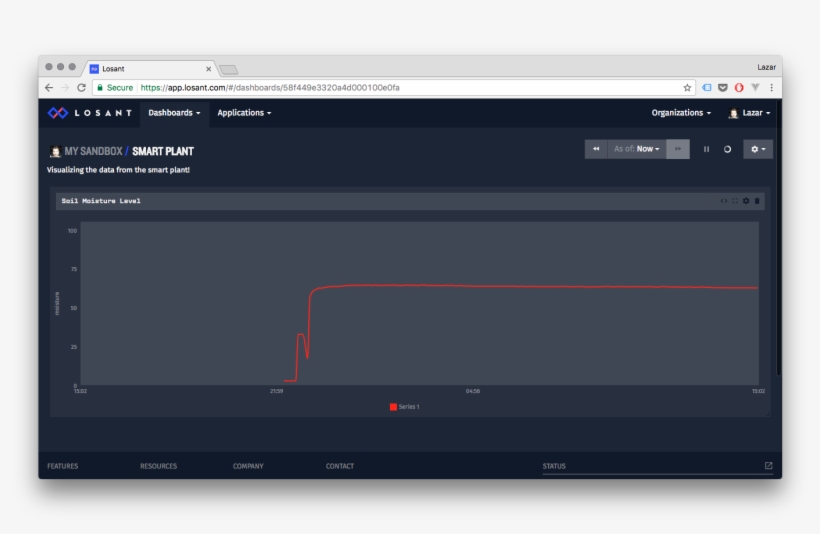Image resolution: width=820 pixels, height=534 pixels.
Task: Open the COMPANY footer link
Action: point(248,466)
